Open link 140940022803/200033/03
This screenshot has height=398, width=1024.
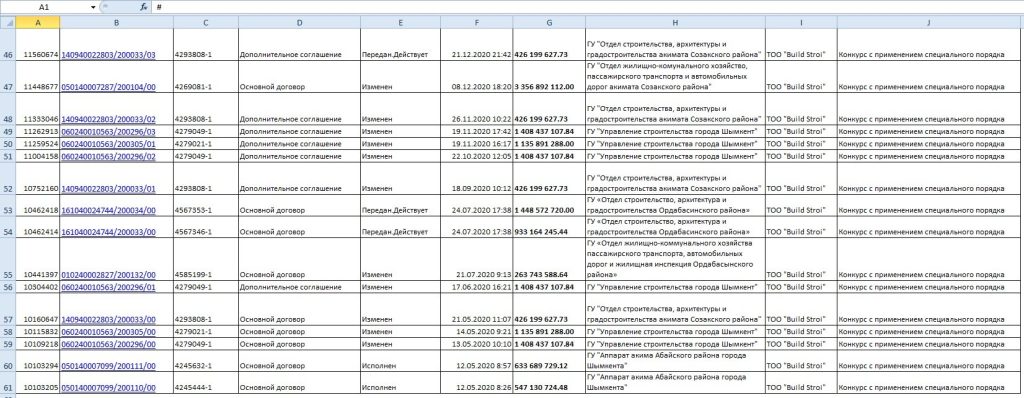click(108, 55)
